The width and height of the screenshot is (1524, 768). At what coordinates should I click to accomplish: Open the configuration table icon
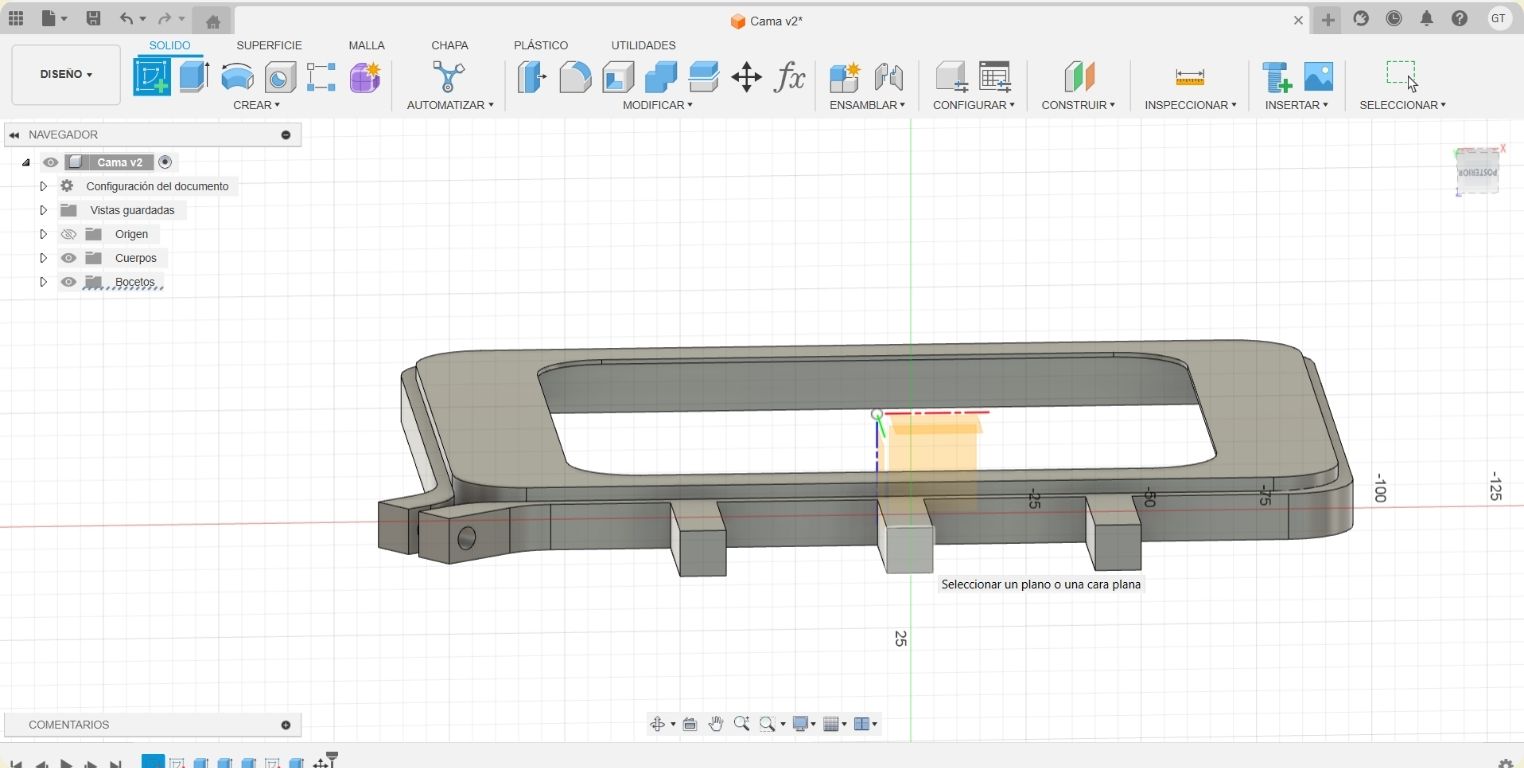tap(995, 77)
